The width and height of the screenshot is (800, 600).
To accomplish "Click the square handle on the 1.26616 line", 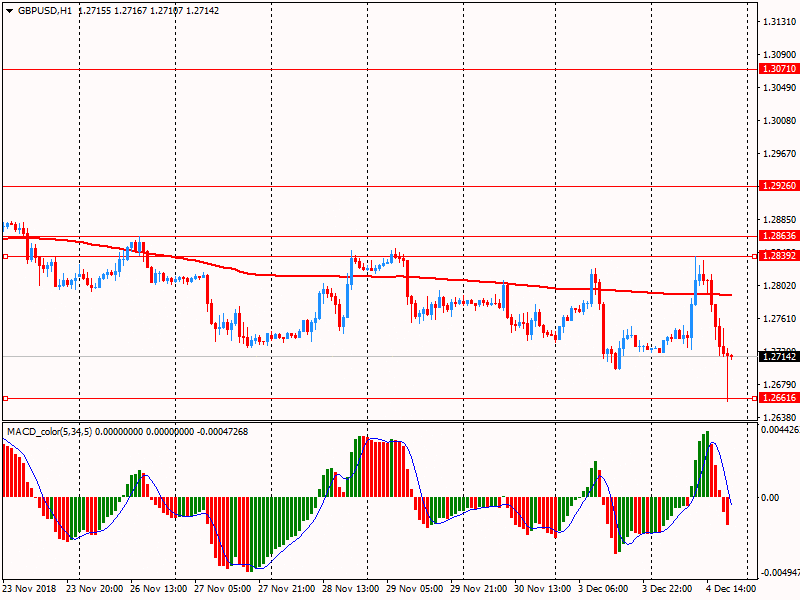I will [5, 398].
